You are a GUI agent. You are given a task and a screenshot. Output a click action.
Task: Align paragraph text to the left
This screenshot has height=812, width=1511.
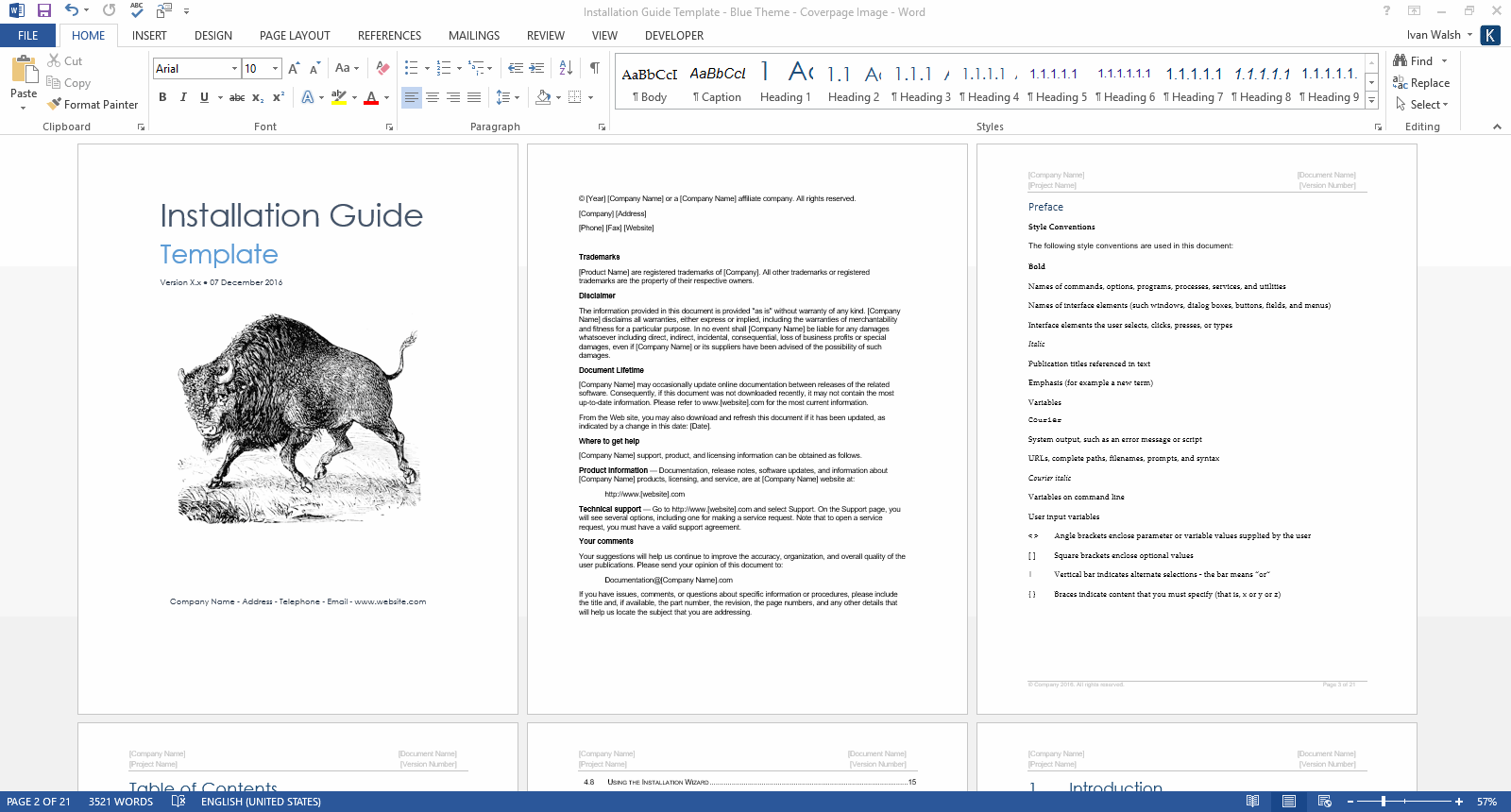click(x=412, y=97)
